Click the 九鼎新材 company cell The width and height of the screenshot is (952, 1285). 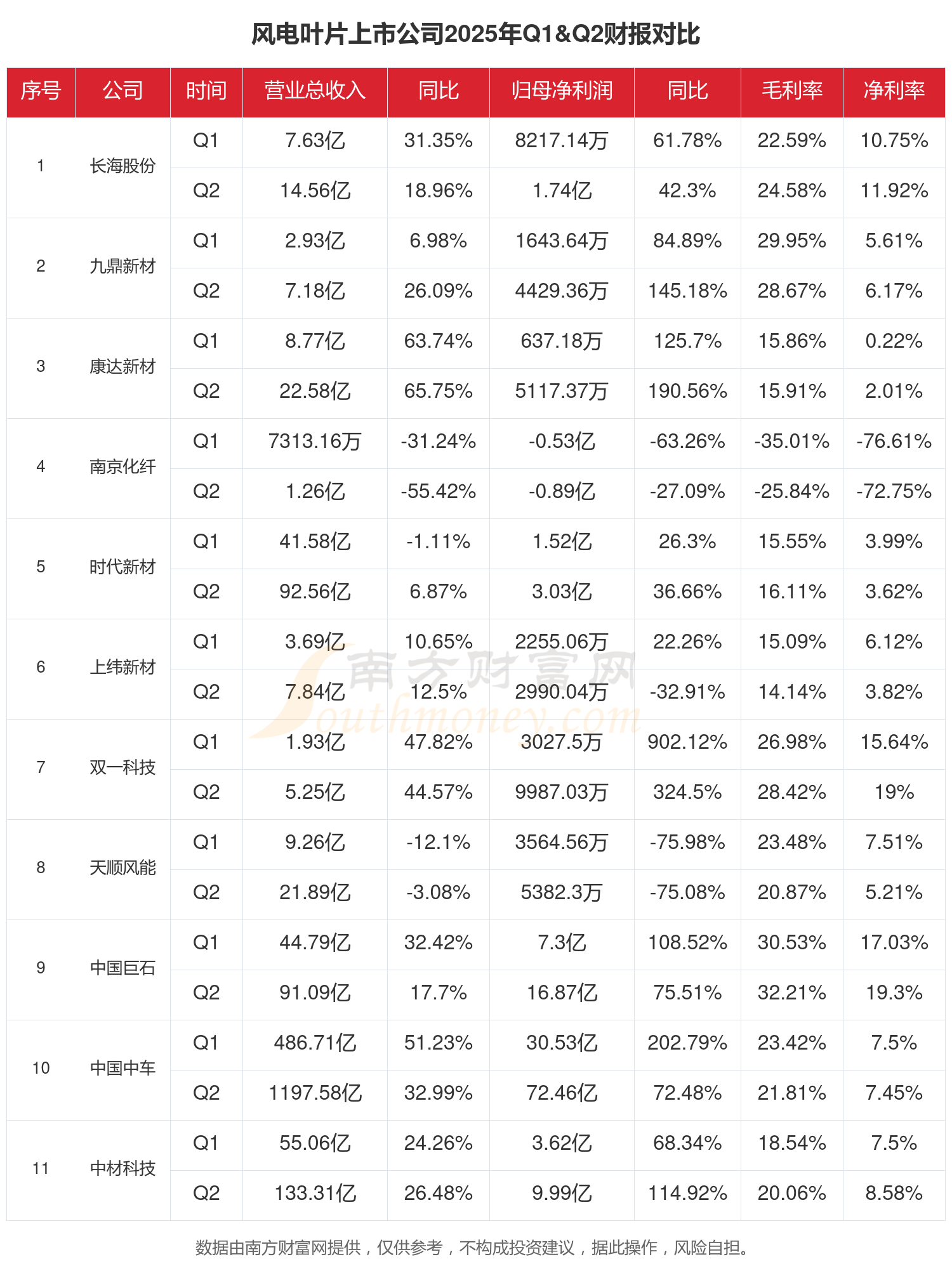pos(122,267)
